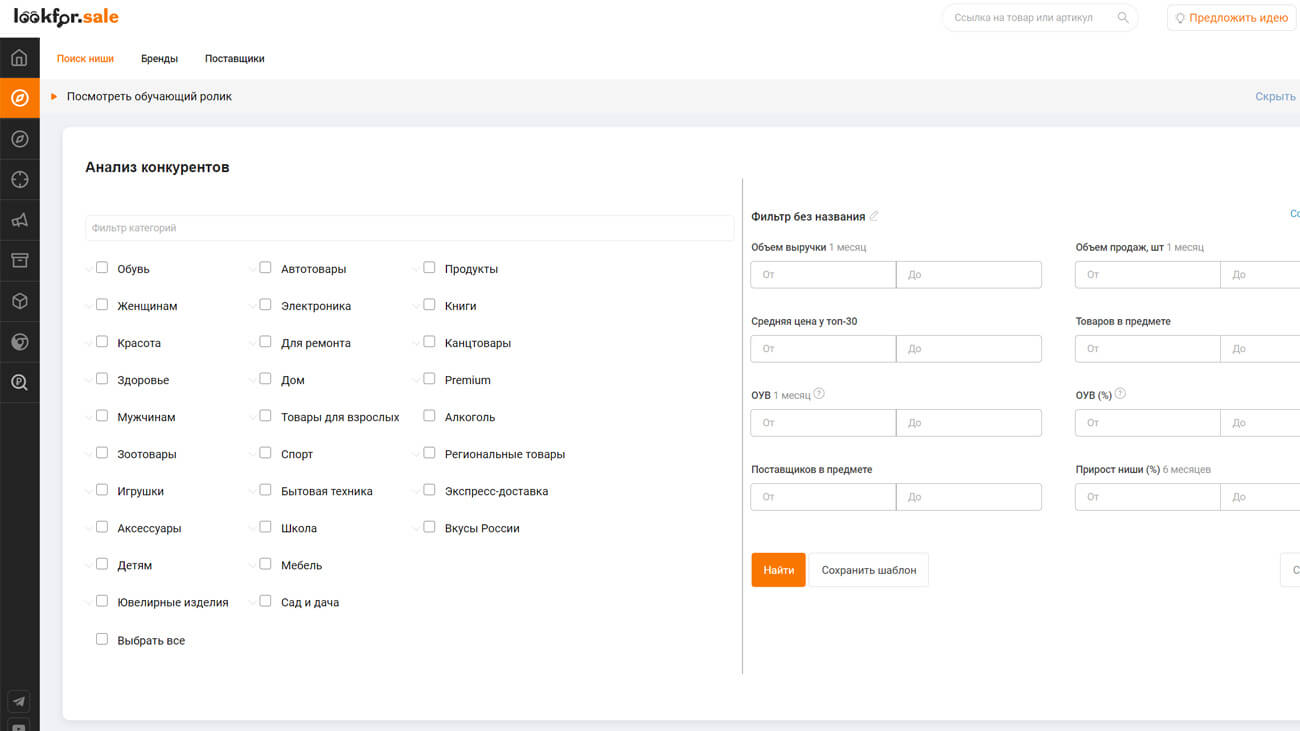Click the pencil icon to rename filter
Image resolution: width=1300 pixels, height=731 pixels.
874,216
